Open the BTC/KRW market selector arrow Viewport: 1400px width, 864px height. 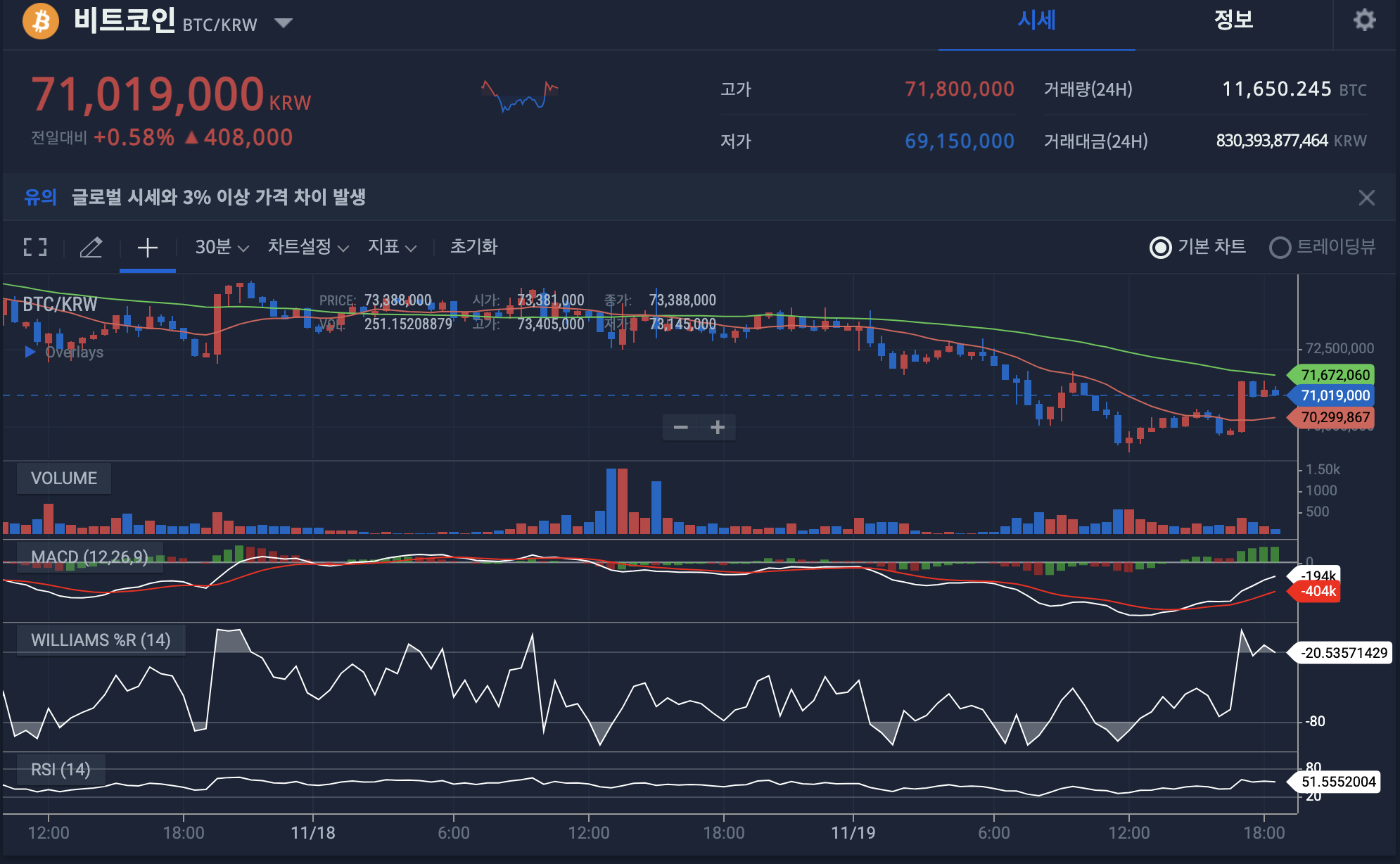284,23
